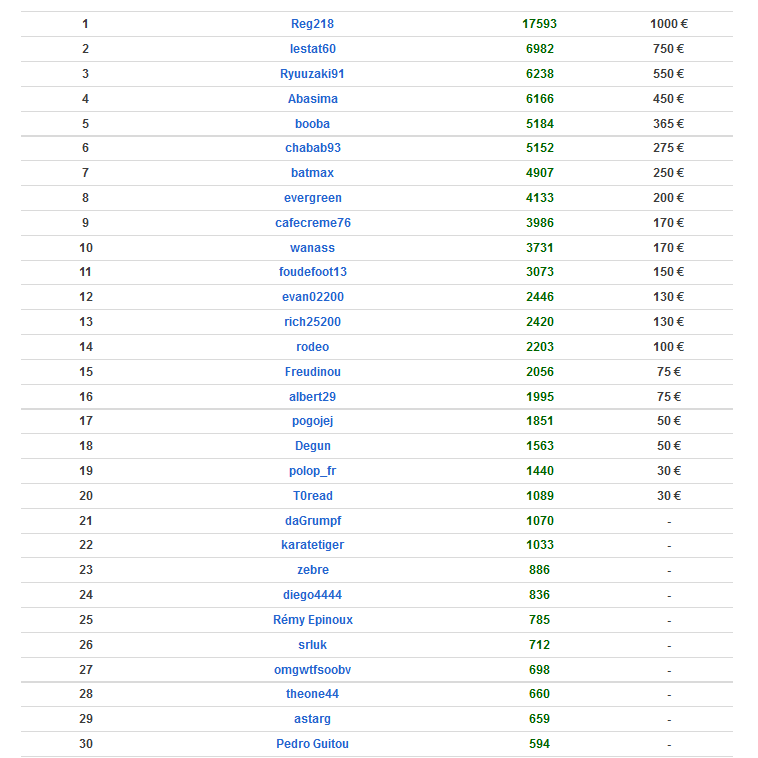Click foudefoot13 player link
Viewport: 758px width, 758px height.
312,272
